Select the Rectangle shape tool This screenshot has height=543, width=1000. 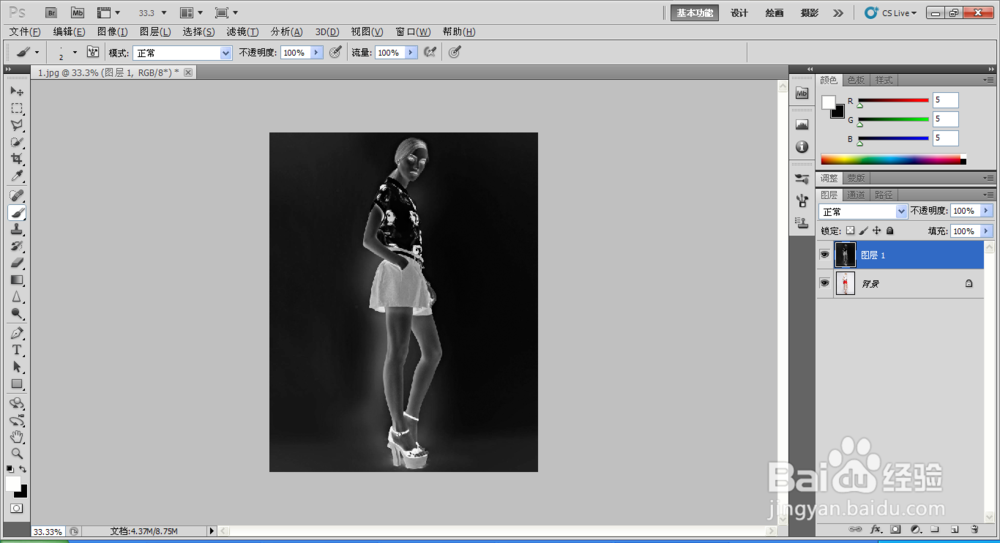(x=17, y=384)
